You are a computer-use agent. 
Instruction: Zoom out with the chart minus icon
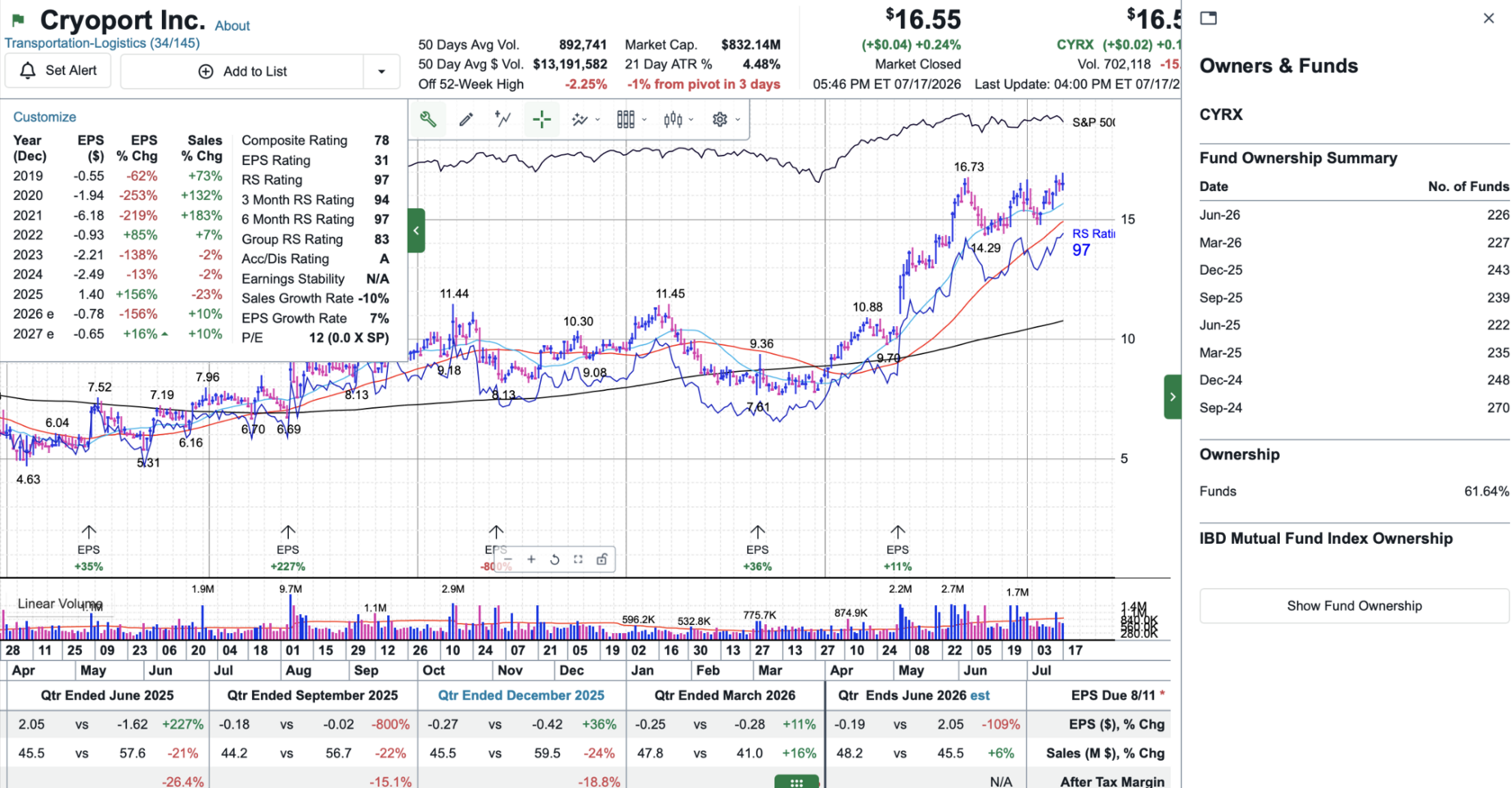(508, 559)
